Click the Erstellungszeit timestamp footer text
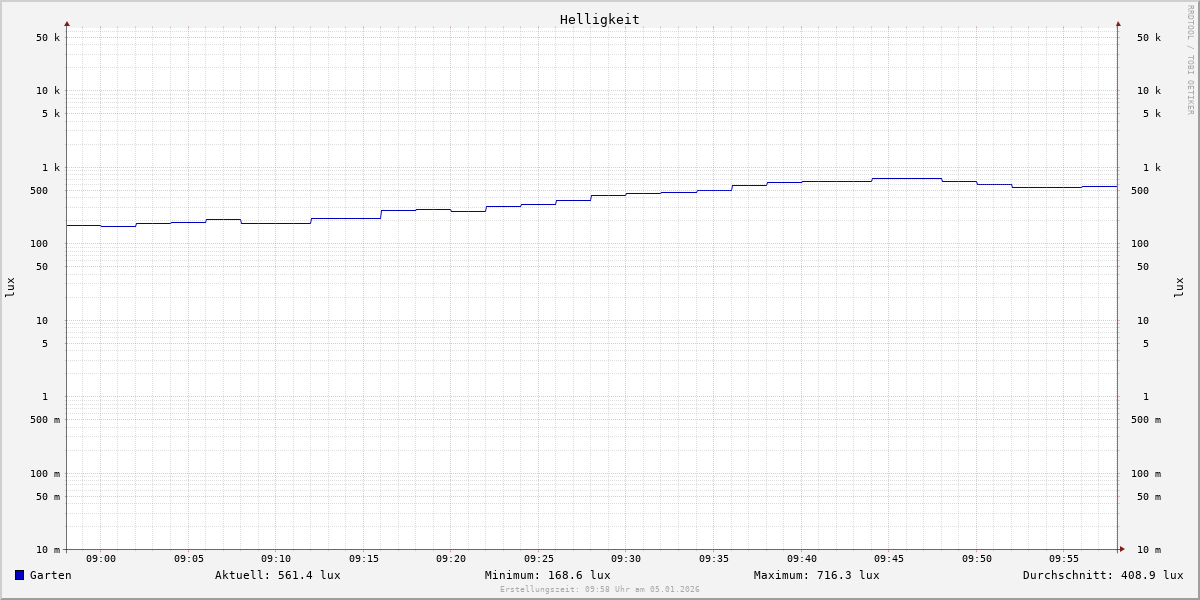Image resolution: width=1200 pixels, height=600 pixels. 599,590
